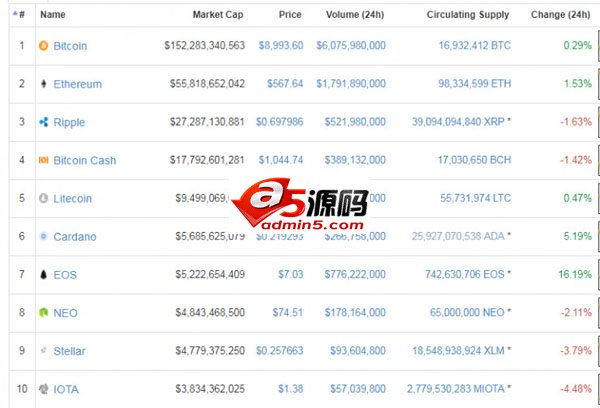The width and height of the screenshot is (600, 408).
Task: Open the Bitcoin Cash page link
Action: [85, 160]
